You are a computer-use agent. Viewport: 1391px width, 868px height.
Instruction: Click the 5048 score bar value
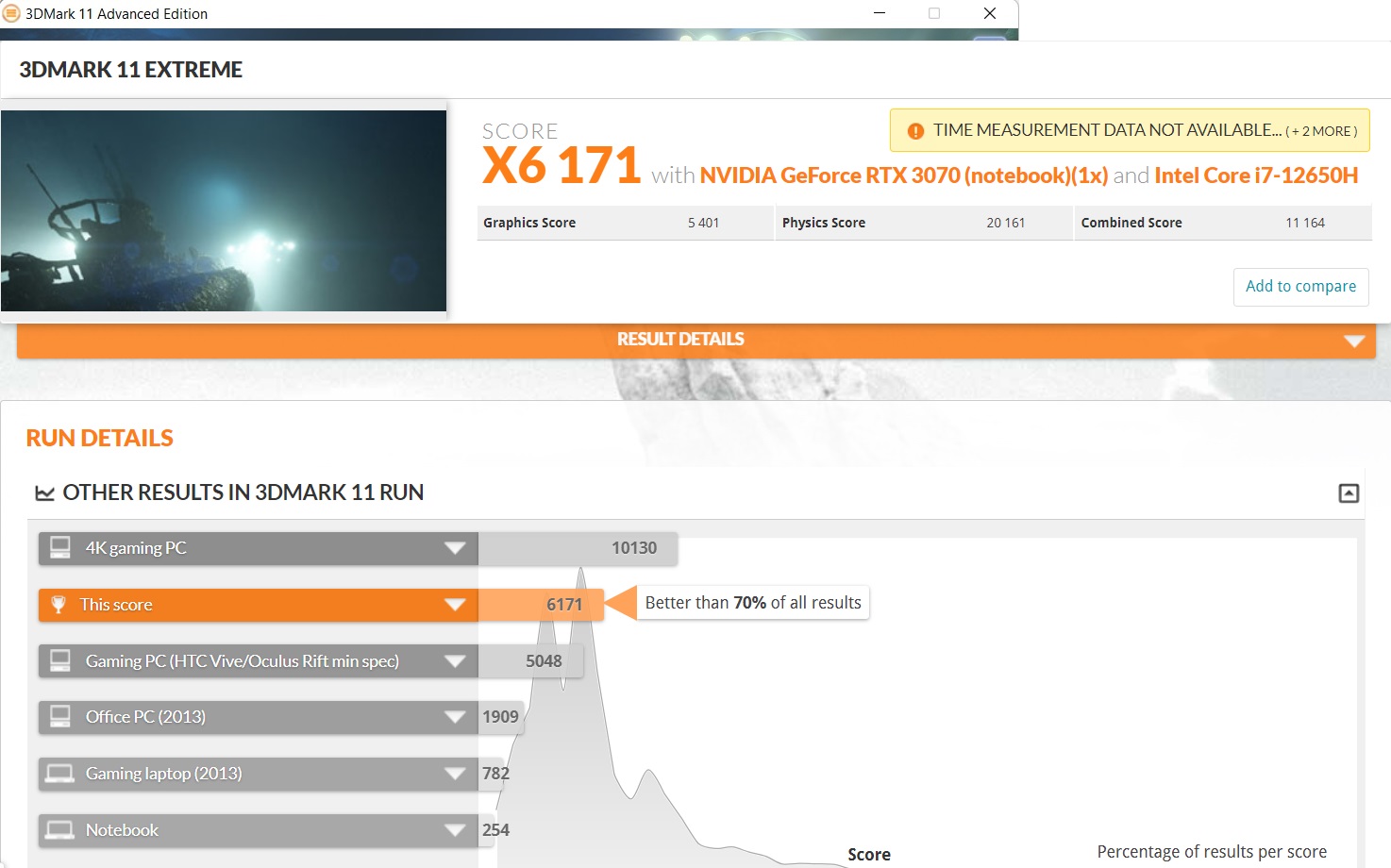pos(544,661)
